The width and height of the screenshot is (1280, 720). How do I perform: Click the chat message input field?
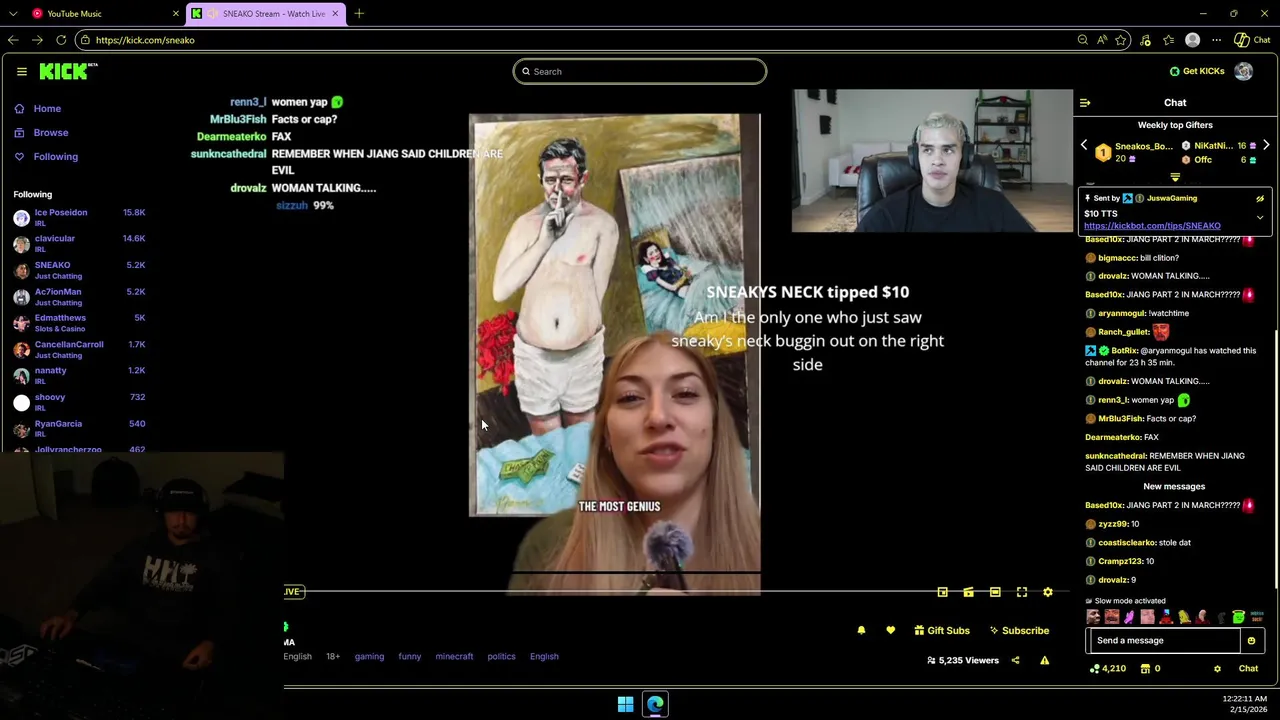click(1163, 641)
